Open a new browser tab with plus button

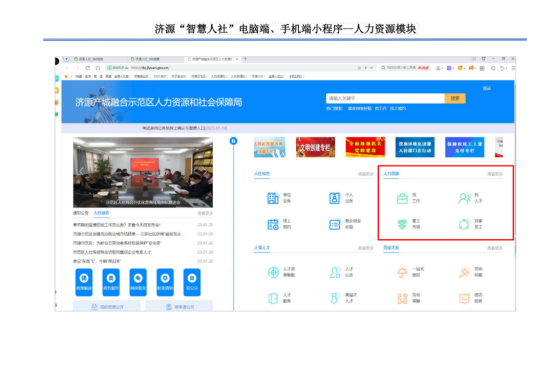click(x=245, y=59)
